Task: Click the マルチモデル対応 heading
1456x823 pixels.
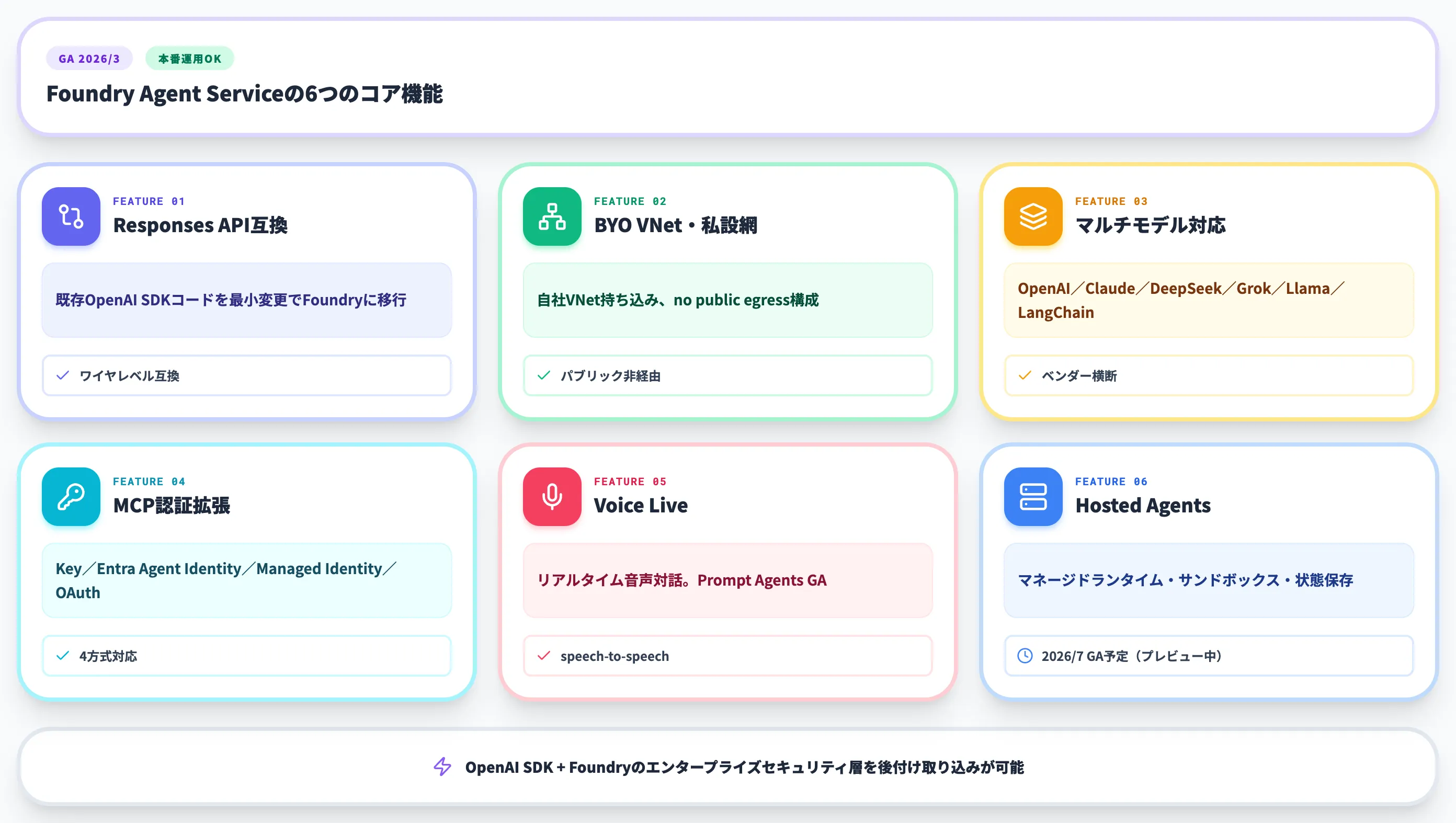Action: 1150,225
